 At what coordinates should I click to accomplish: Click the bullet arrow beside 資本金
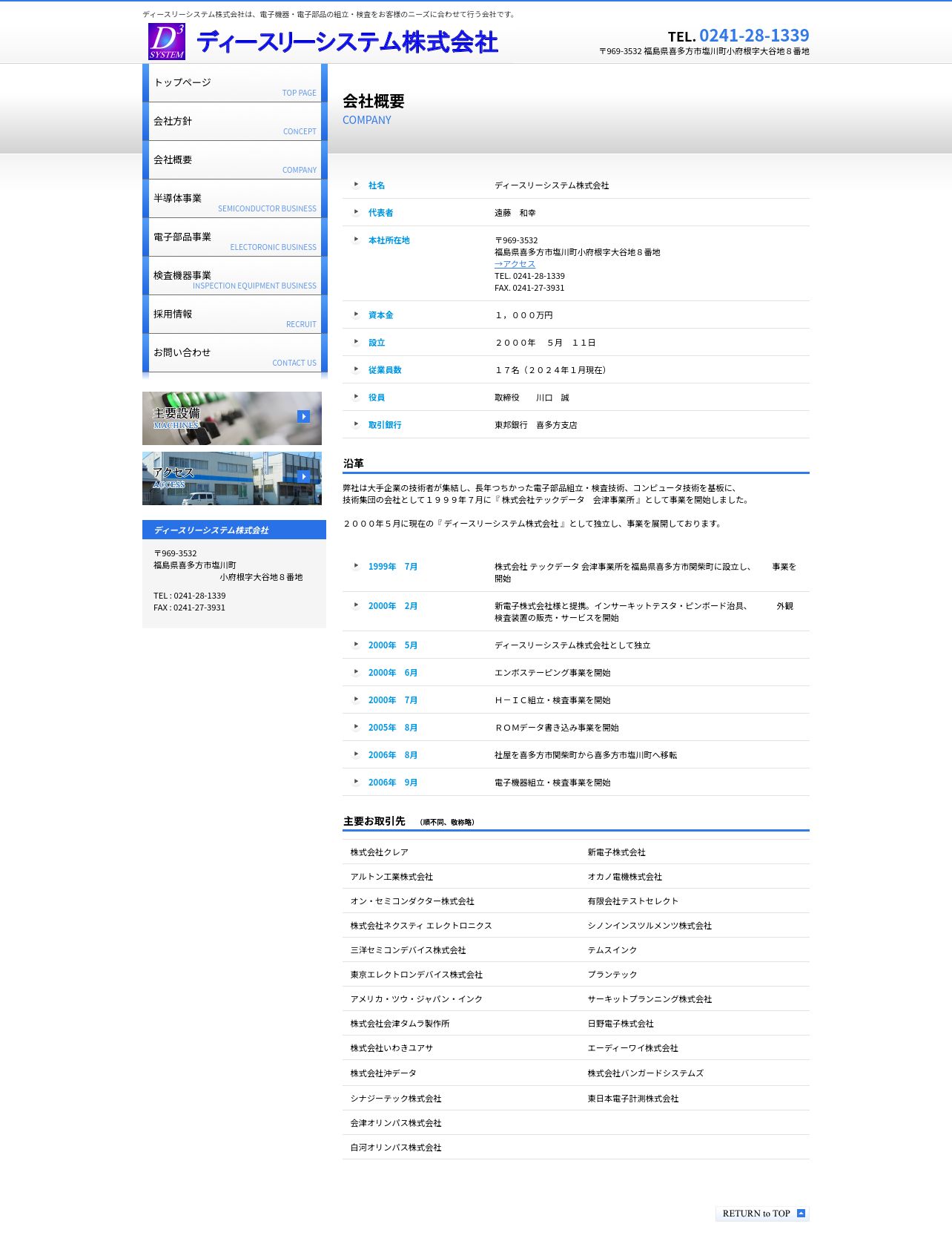(356, 315)
